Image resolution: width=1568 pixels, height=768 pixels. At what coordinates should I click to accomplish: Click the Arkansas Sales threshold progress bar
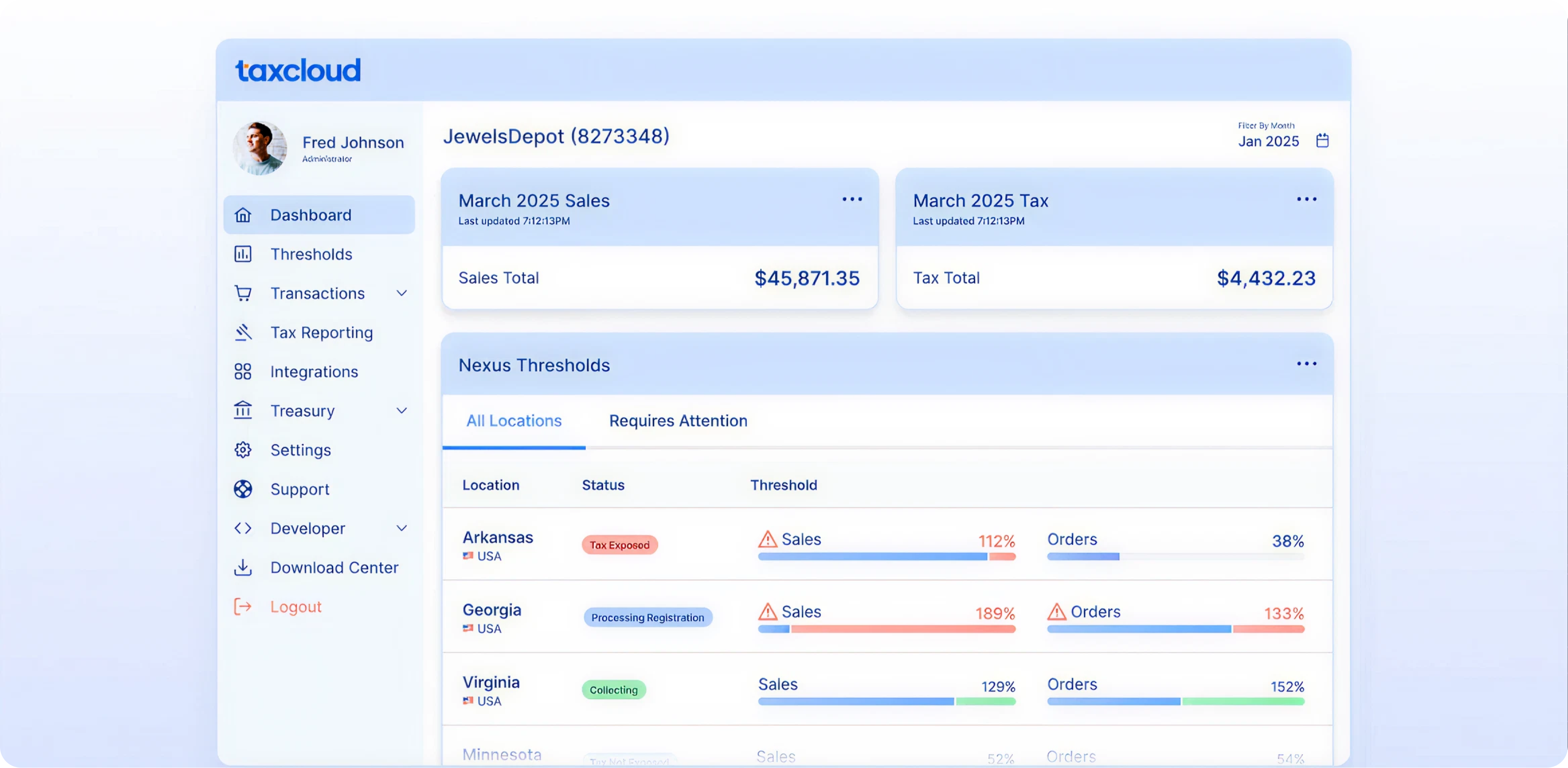pyautogui.click(x=886, y=556)
